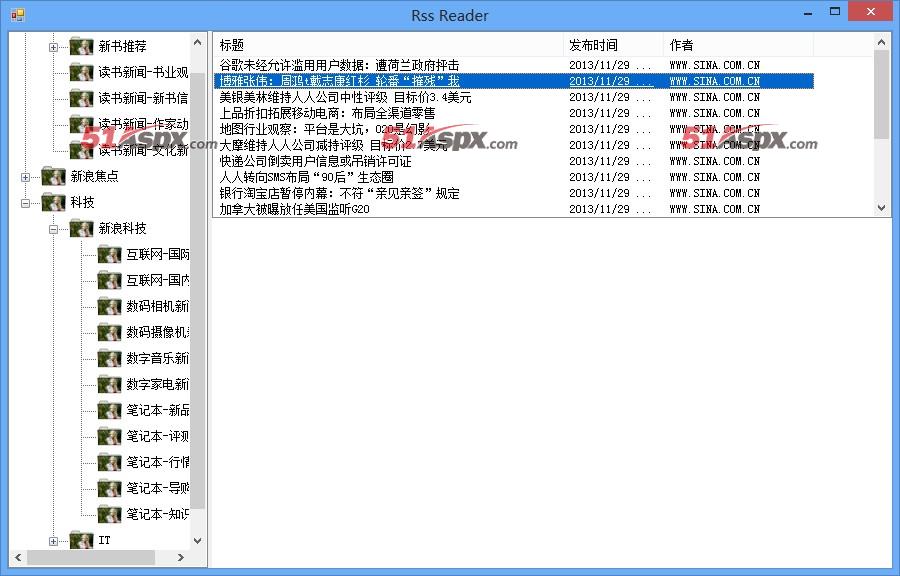Click the icon beside 读书新闻-新书信
The image size is (900, 576).
point(81,98)
